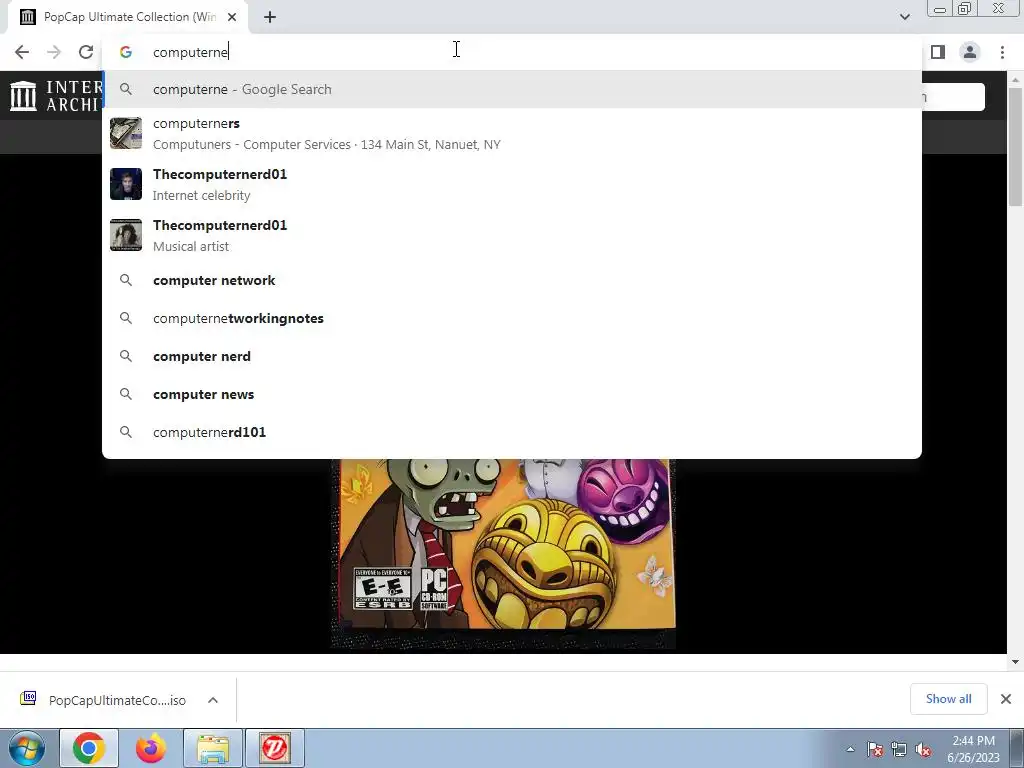Click the Chrome taskbar icon
This screenshot has width=1024, height=768.
point(89,748)
